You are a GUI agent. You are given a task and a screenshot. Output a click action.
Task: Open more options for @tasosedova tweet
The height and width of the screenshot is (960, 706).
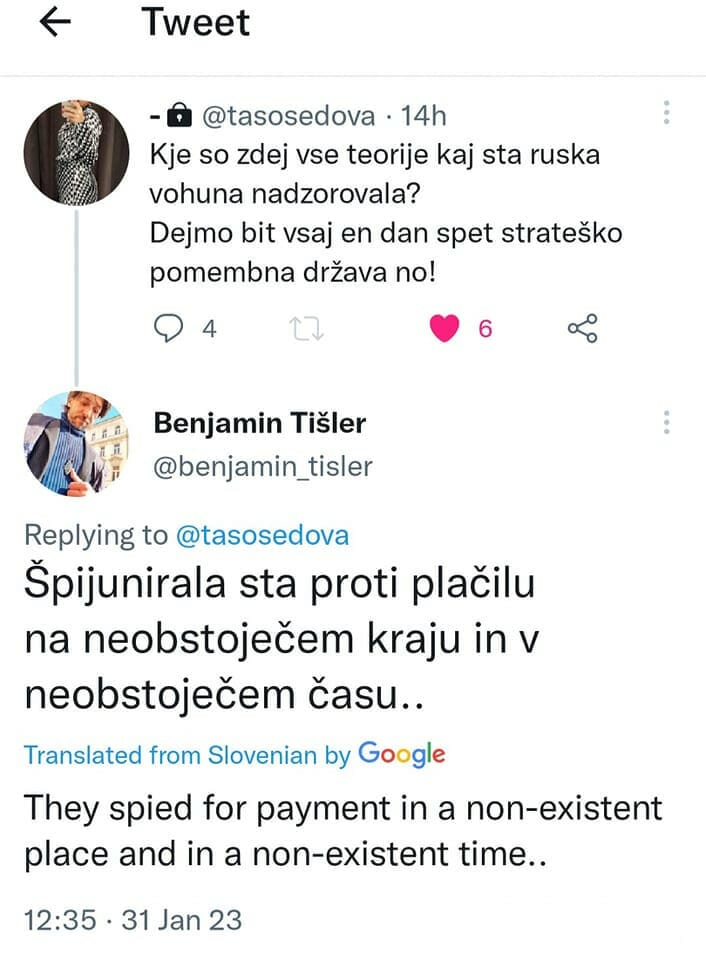[x=666, y=113]
